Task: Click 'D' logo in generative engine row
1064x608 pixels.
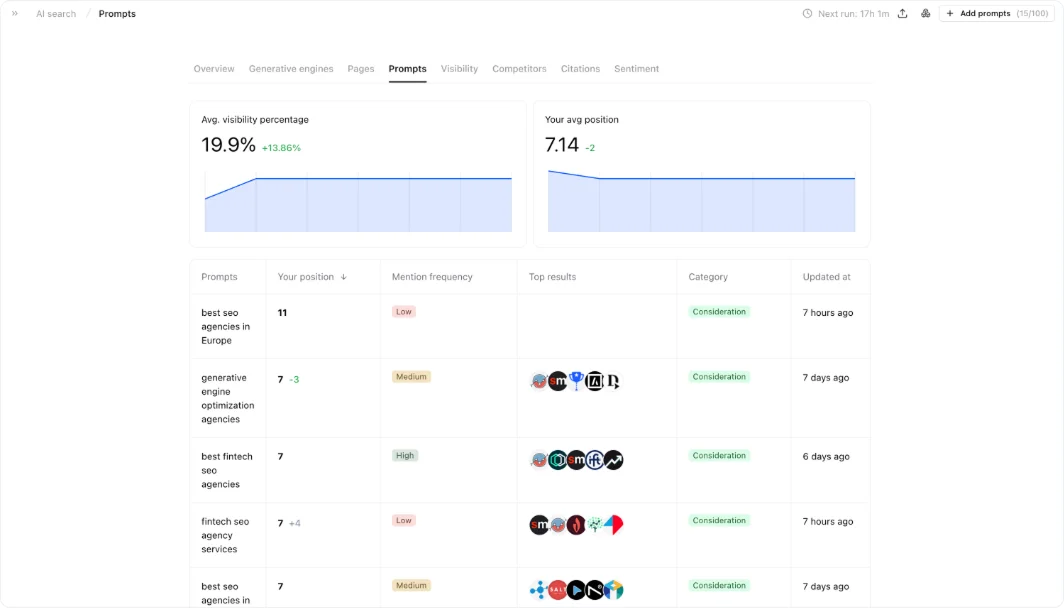Action: 613,381
